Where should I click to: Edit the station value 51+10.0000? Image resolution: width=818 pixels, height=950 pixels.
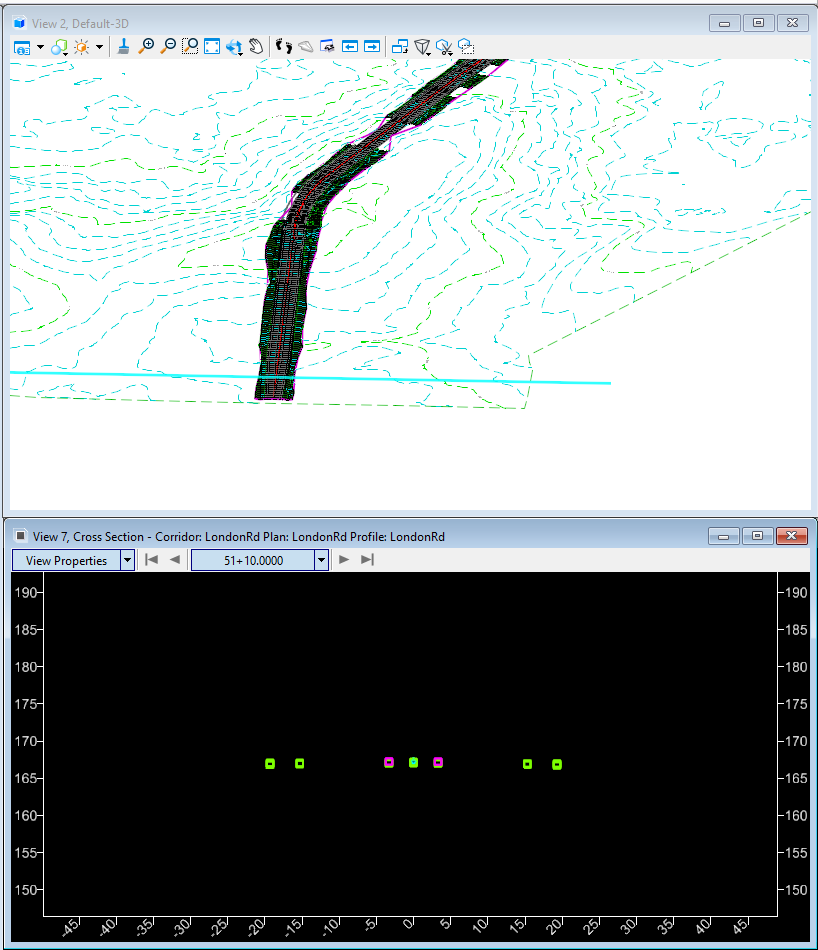coord(255,560)
